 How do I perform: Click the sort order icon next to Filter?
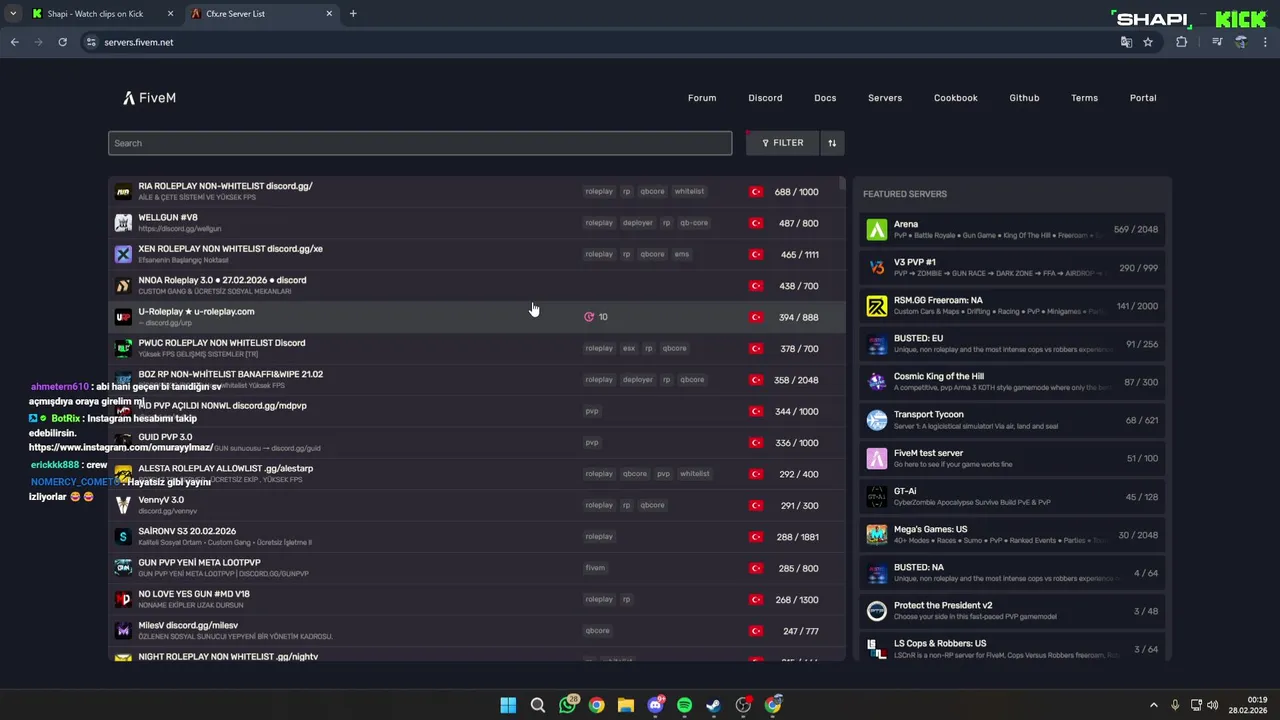coord(831,143)
